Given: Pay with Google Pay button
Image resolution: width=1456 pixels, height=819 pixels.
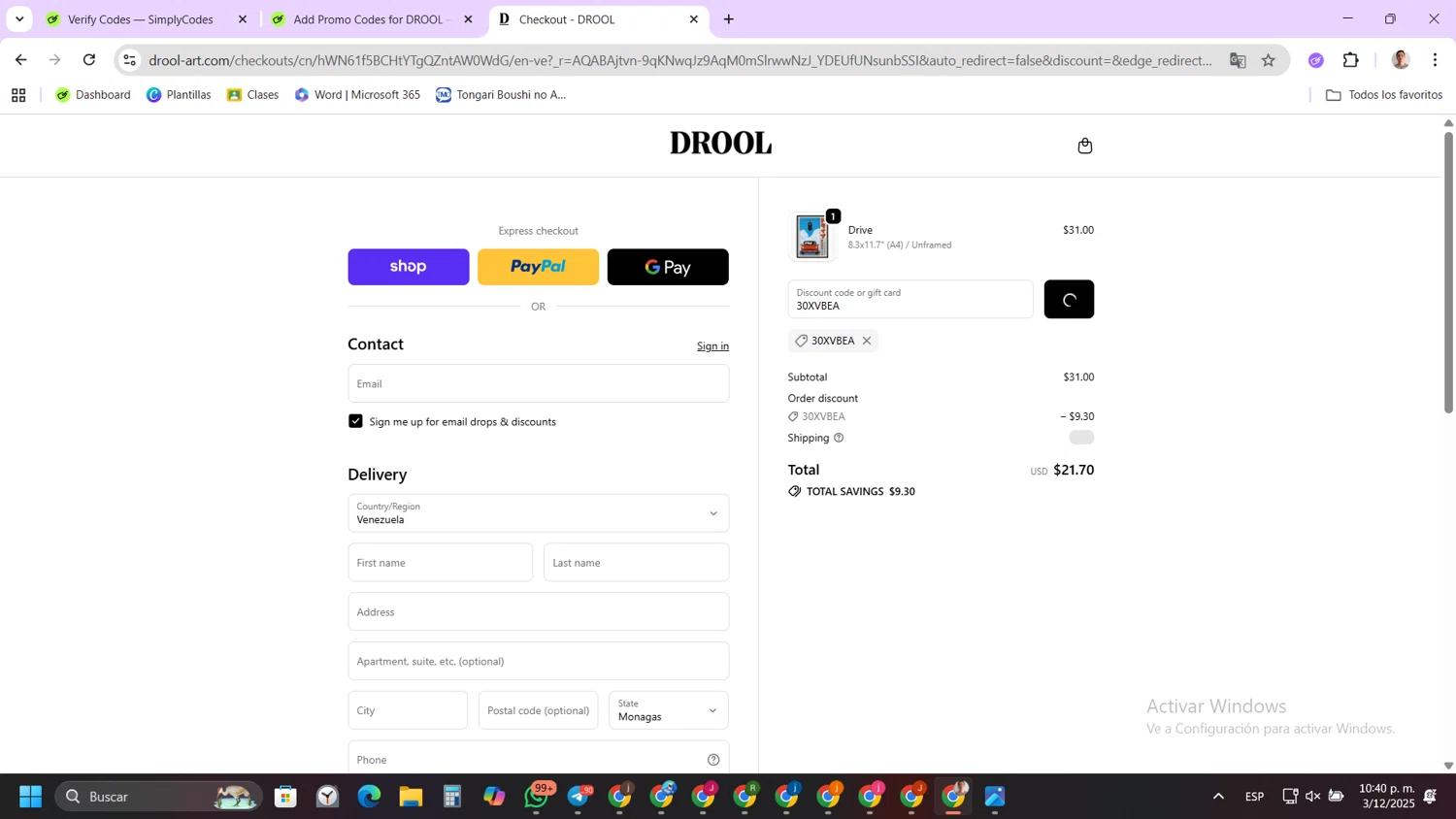Looking at the screenshot, I should tap(668, 267).
